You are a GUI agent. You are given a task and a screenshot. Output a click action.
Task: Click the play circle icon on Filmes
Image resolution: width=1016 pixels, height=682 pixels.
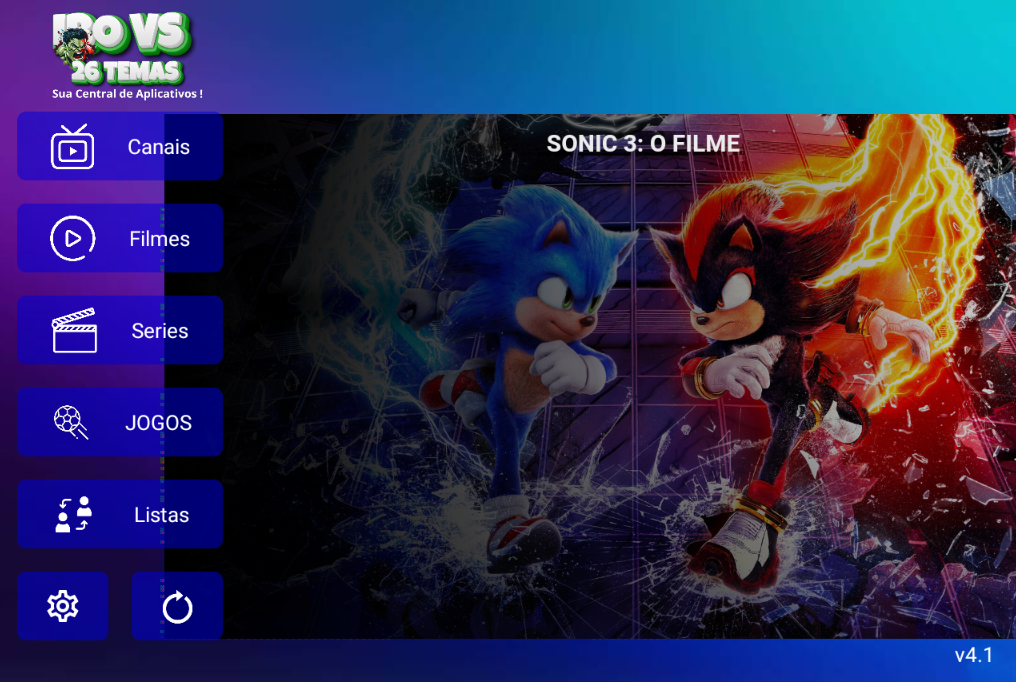(73, 238)
